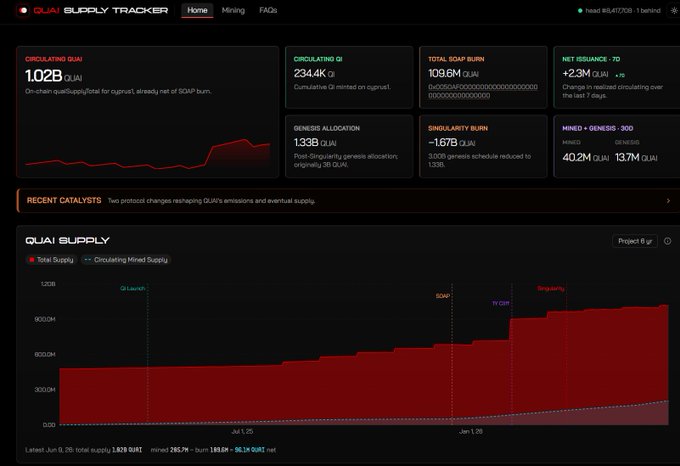Image resolution: width=680 pixels, height=466 pixels.
Task: Click the Mined + Genesis 30D heading
Action: coord(598,128)
